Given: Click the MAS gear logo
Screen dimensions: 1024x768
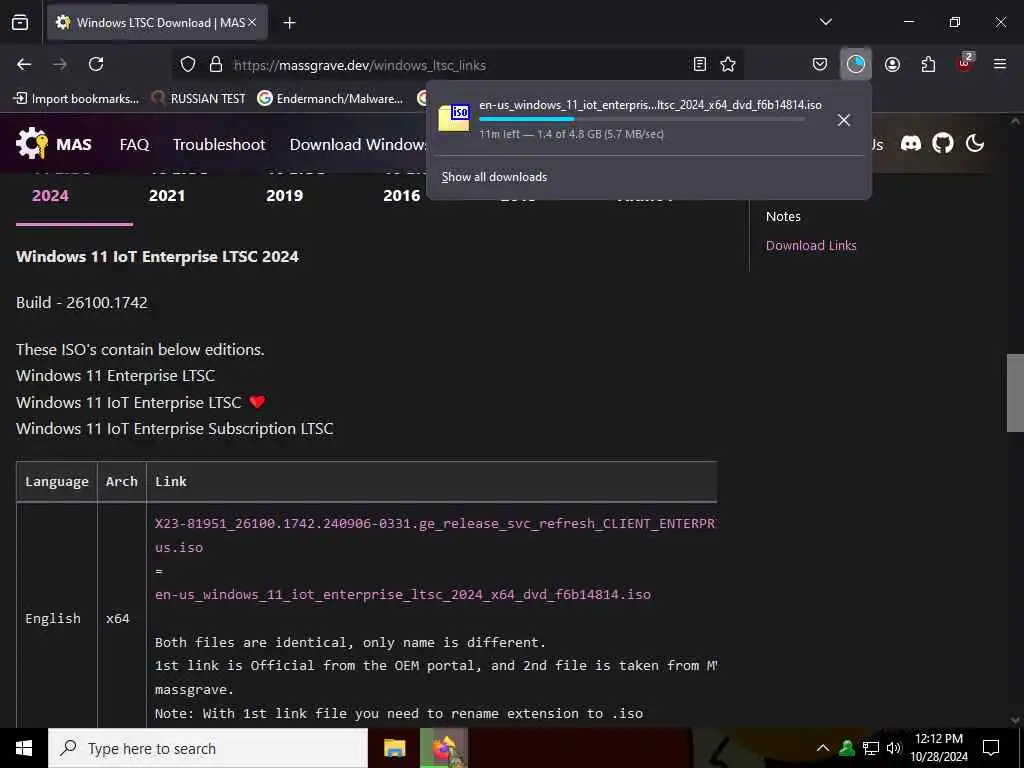Looking at the screenshot, I should point(31,144).
